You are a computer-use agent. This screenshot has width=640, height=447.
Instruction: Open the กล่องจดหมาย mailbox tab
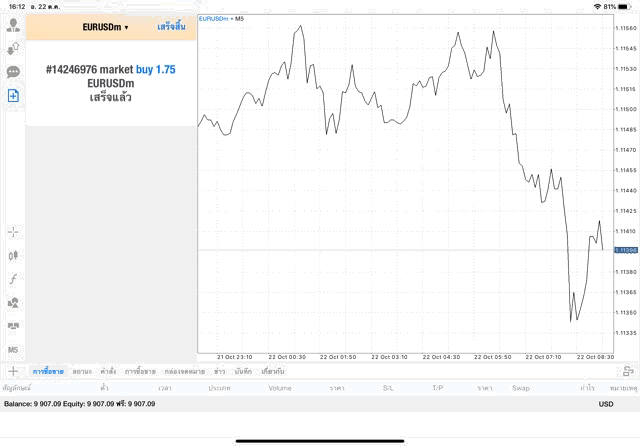click(184, 371)
